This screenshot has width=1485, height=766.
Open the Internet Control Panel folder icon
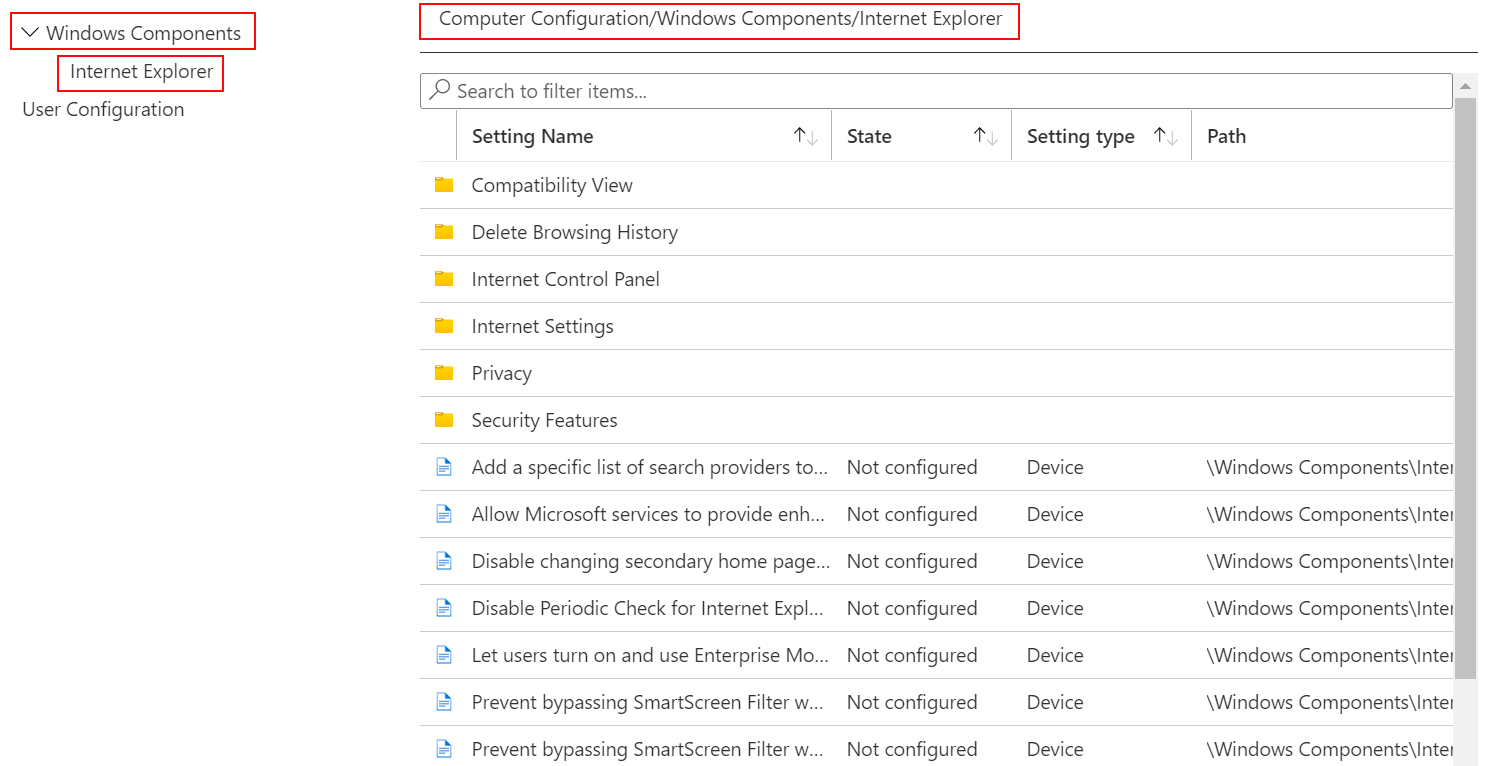click(x=444, y=279)
